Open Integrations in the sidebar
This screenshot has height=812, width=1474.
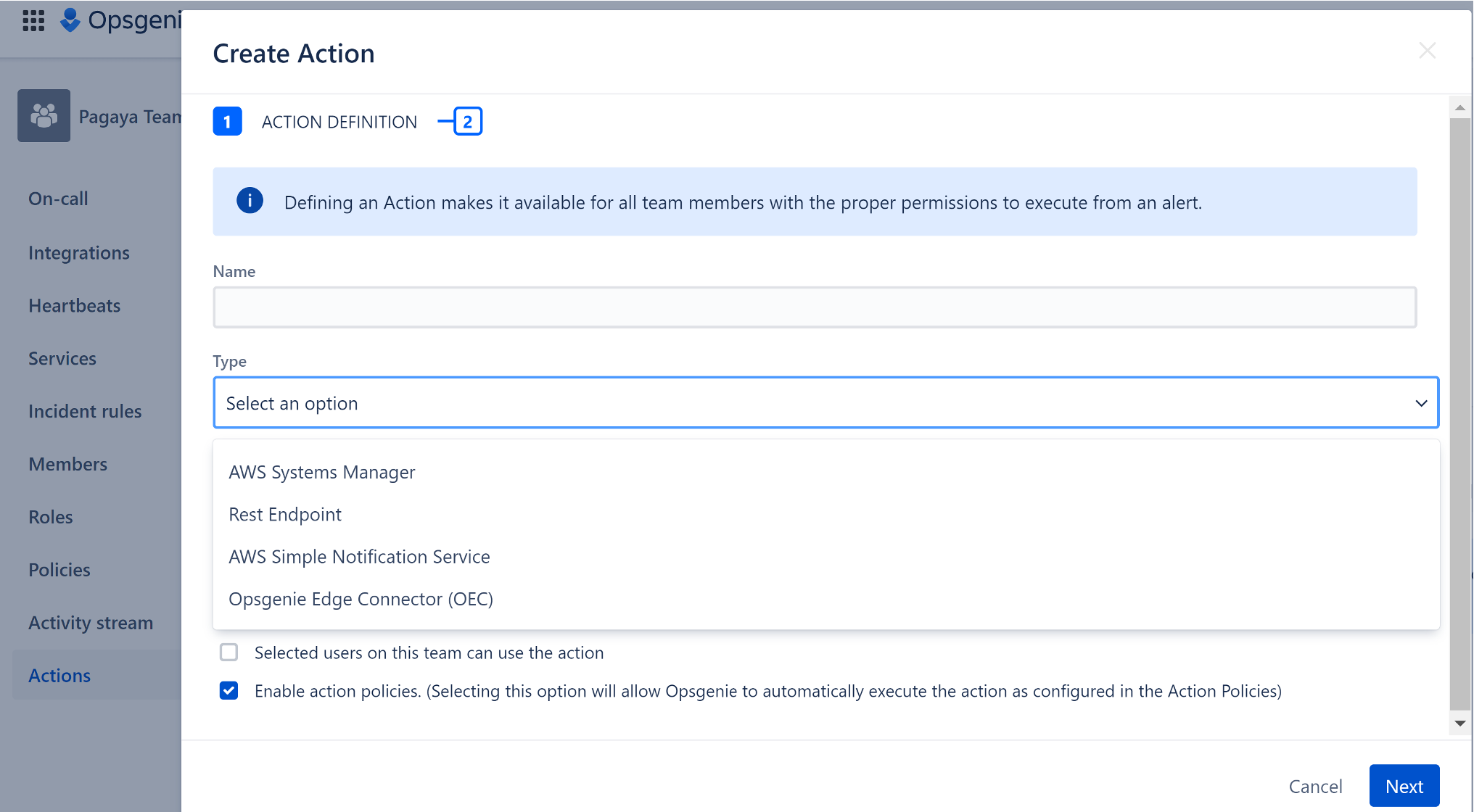click(79, 252)
